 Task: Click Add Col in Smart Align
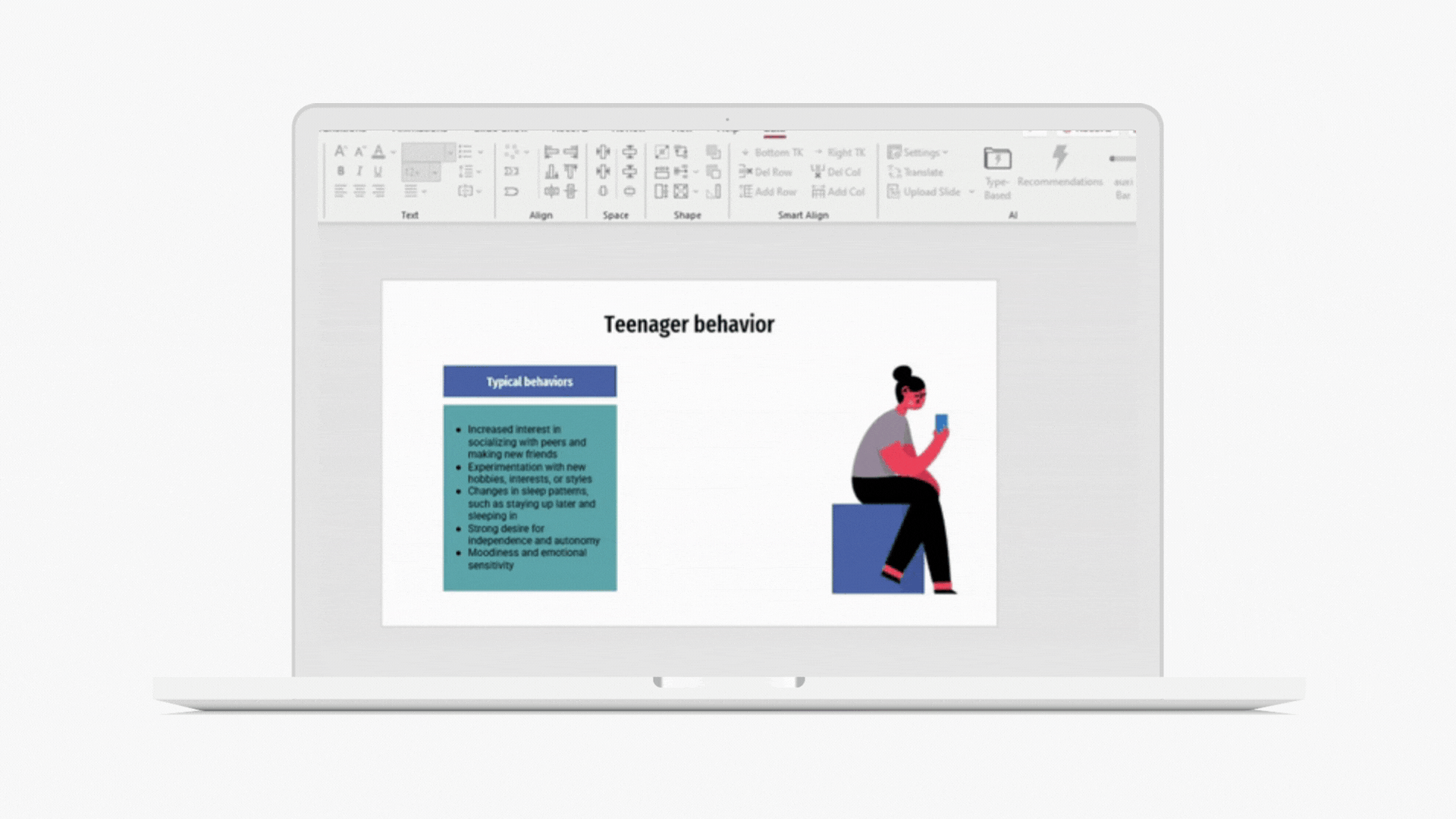tap(838, 192)
